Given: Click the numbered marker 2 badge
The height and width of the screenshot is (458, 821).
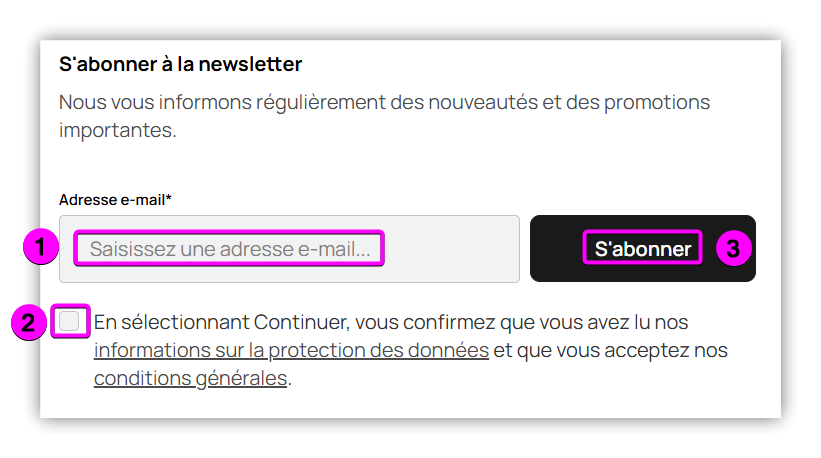Looking at the screenshot, I should click(x=28, y=323).
